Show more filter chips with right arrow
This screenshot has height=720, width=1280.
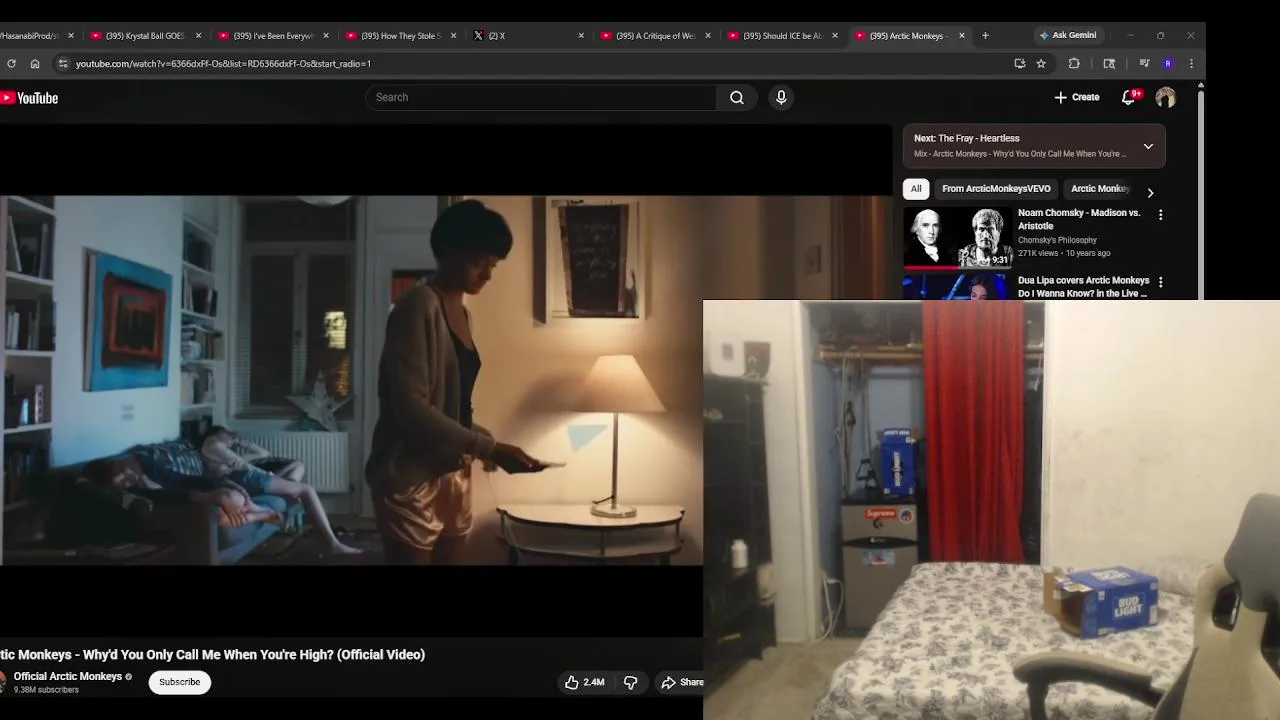click(x=1150, y=192)
